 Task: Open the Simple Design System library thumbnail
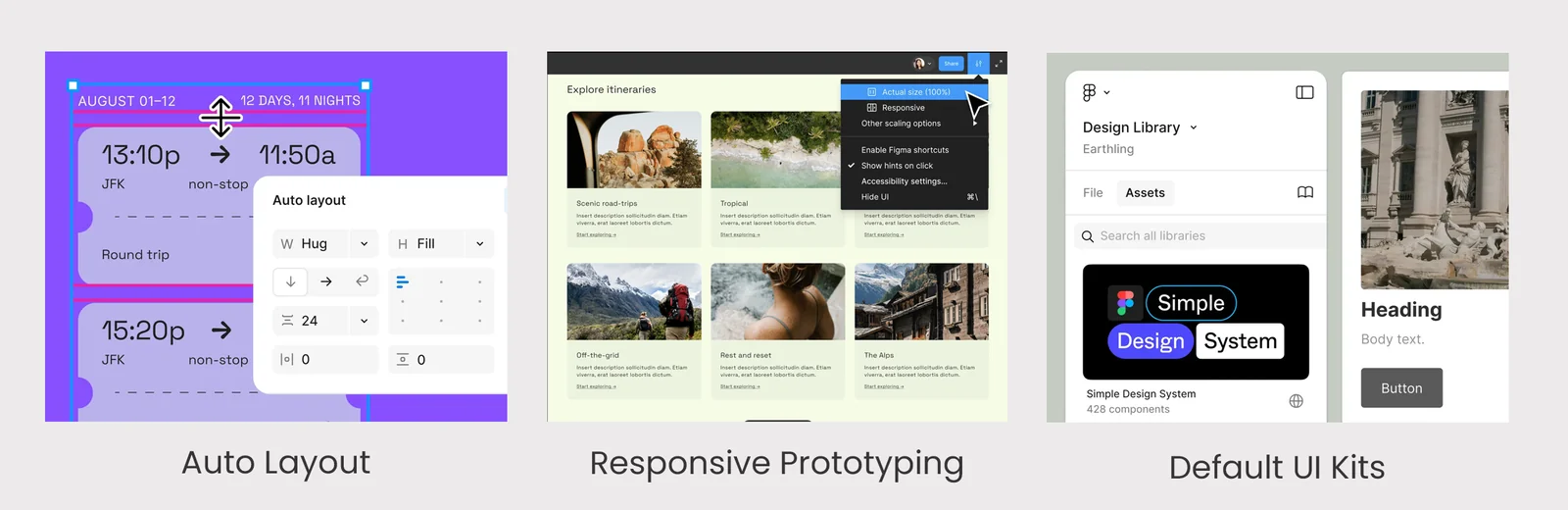[1196, 322]
